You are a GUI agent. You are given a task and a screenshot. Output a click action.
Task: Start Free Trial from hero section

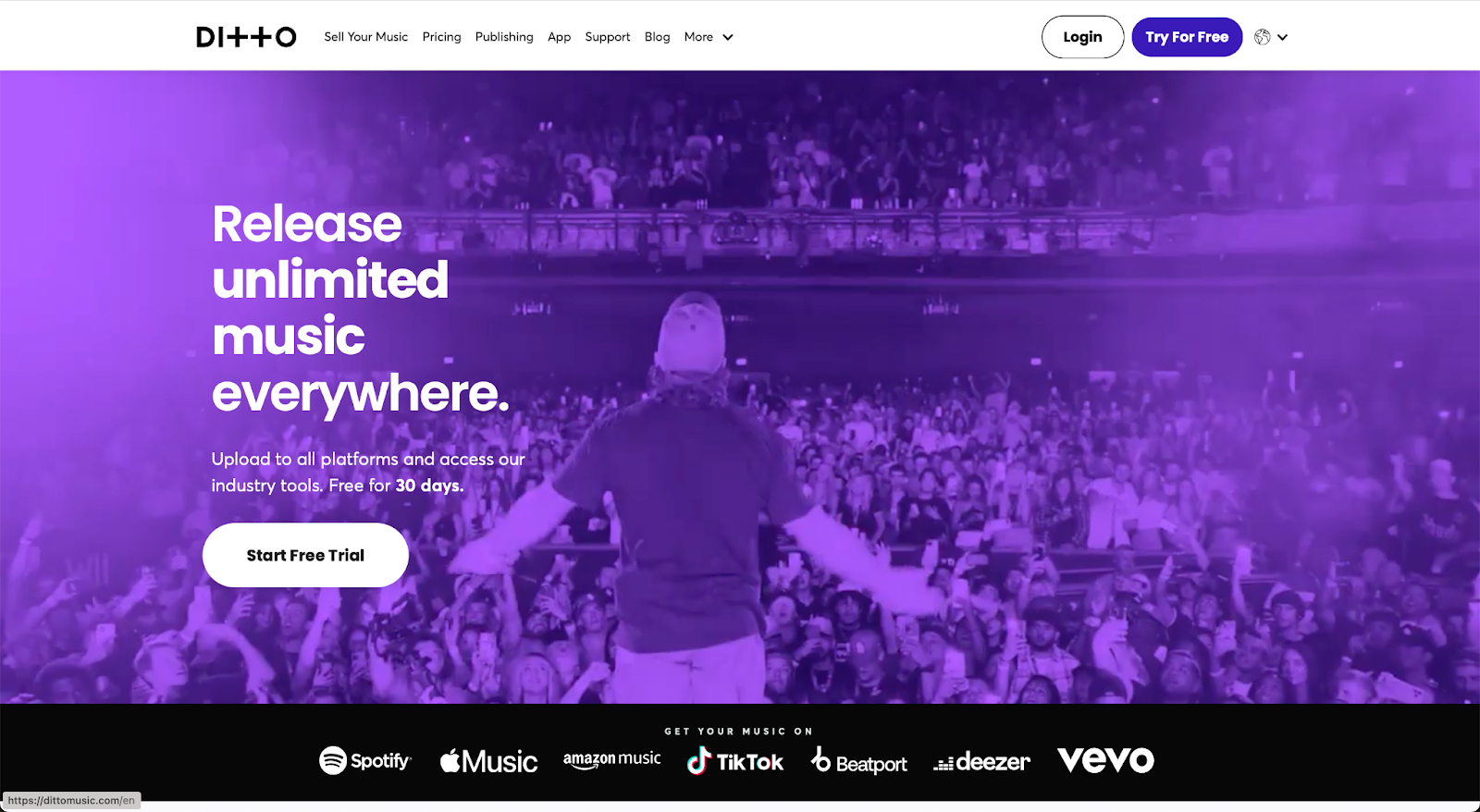coord(305,555)
